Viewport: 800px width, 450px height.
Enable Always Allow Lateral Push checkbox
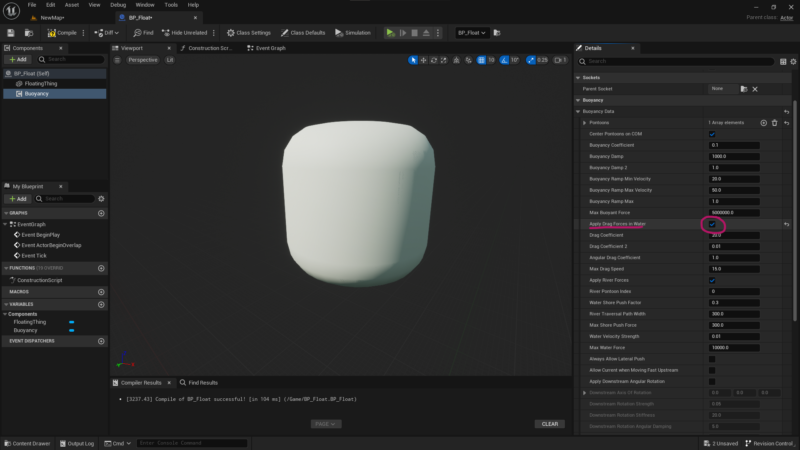point(712,359)
